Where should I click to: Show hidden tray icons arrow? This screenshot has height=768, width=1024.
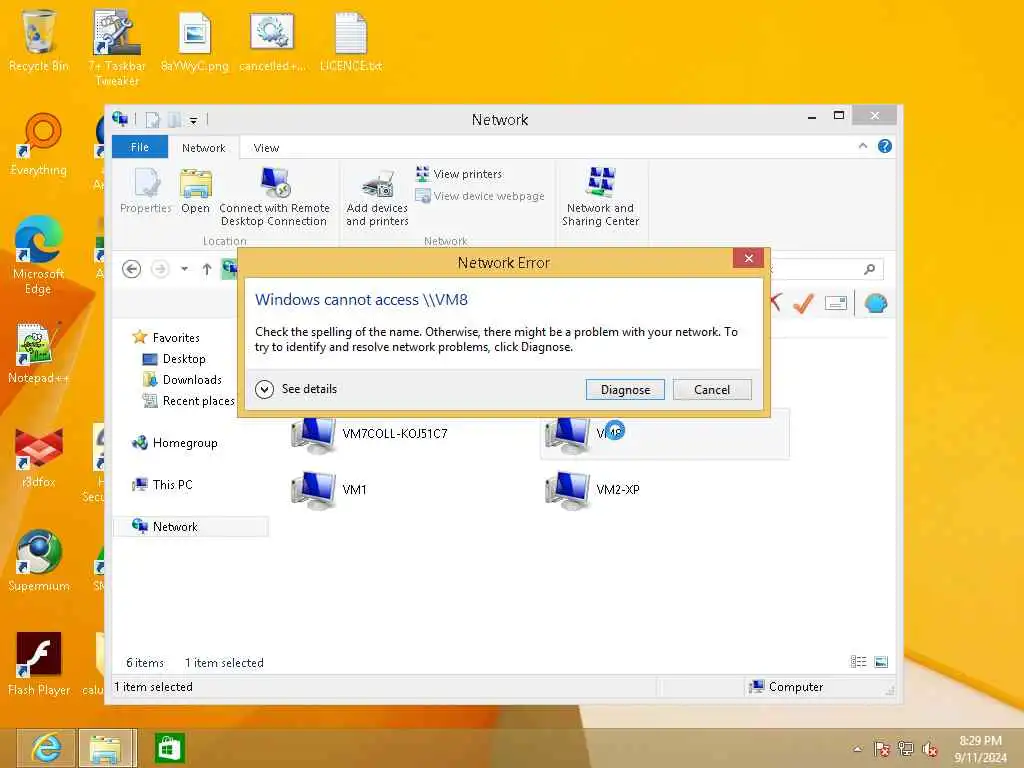click(x=857, y=749)
